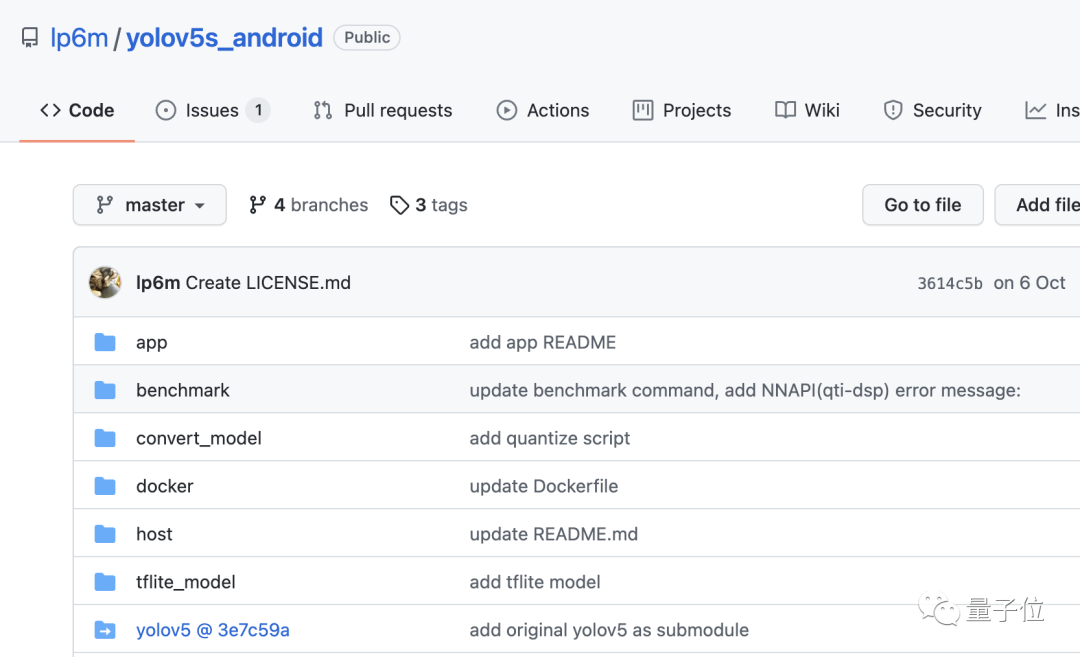Switch to the Issues tab

click(x=212, y=110)
